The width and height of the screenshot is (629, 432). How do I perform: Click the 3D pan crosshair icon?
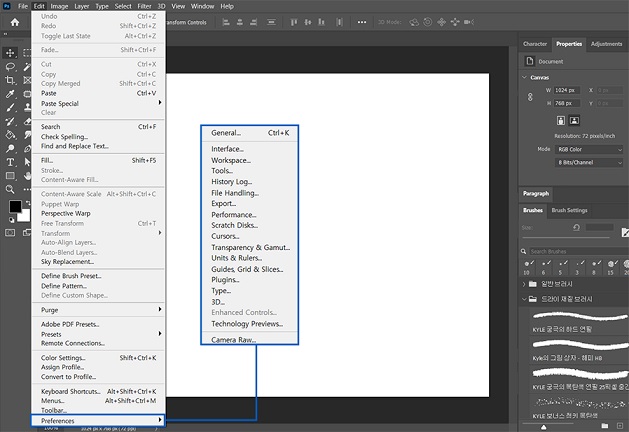pyautogui.click(x=441, y=22)
